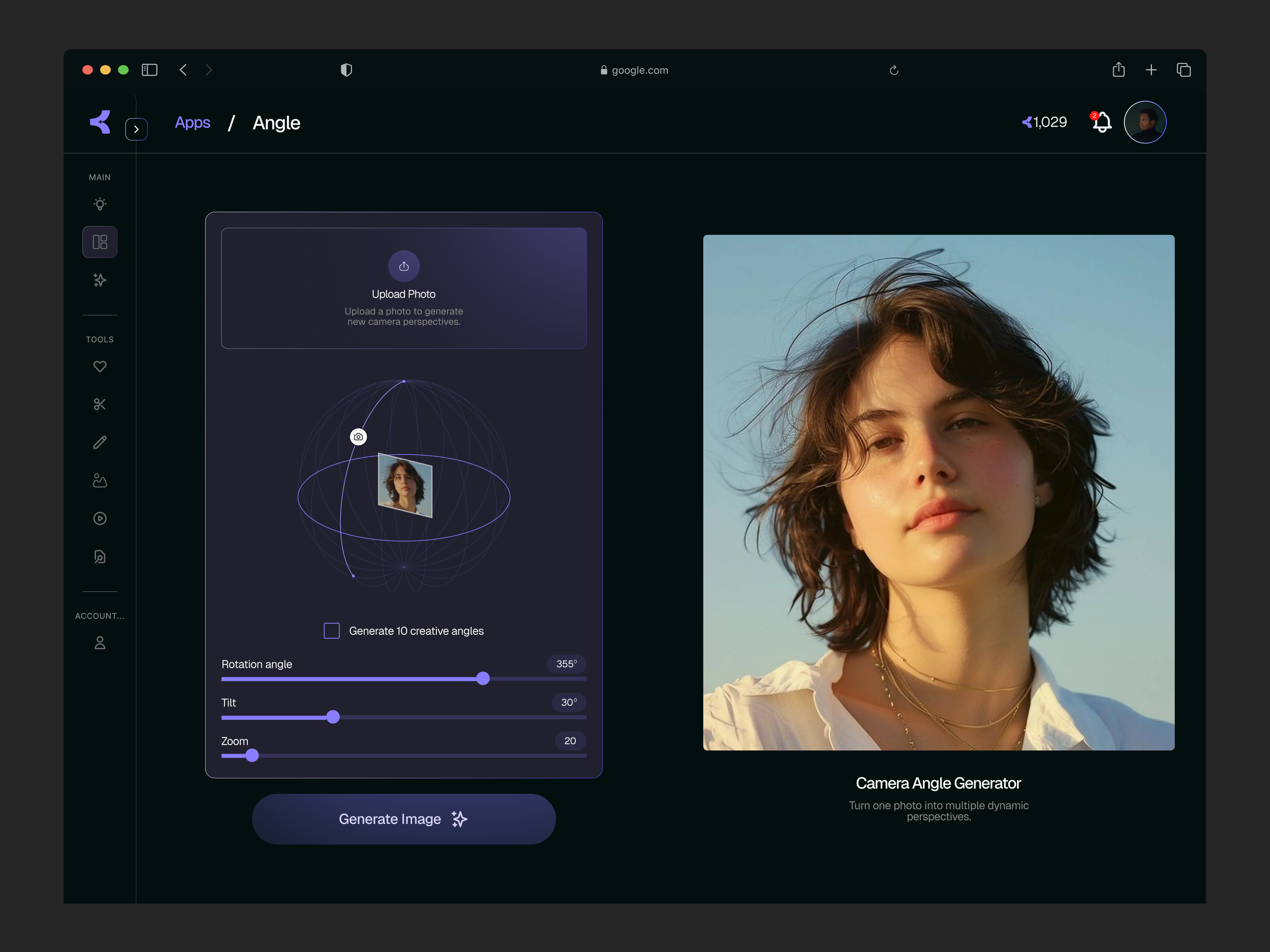This screenshot has height=952, width=1270.
Task: Select the pencil edit tool
Action: [100, 442]
